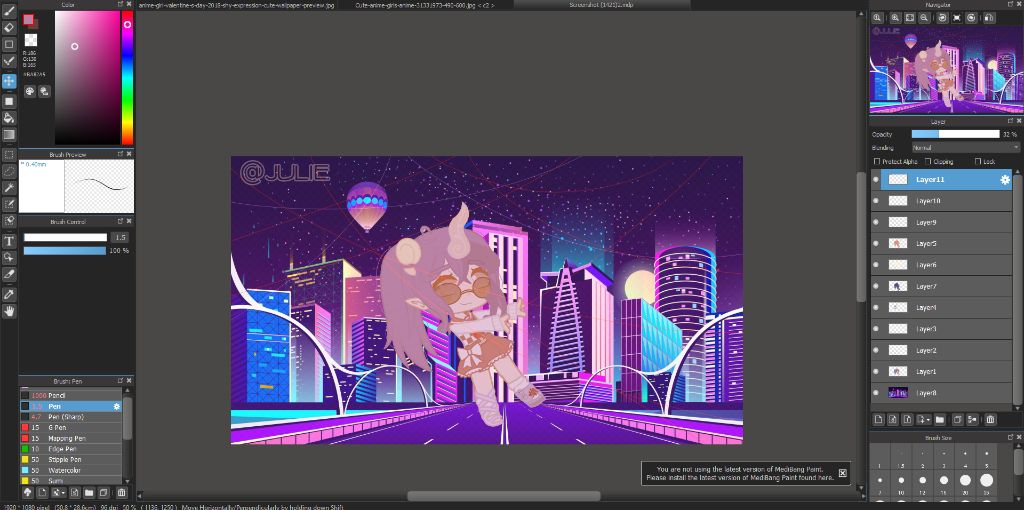Open brush folder icon in Brush panel
Image resolution: width=1024 pixels, height=510 pixels.
[x=89, y=492]
